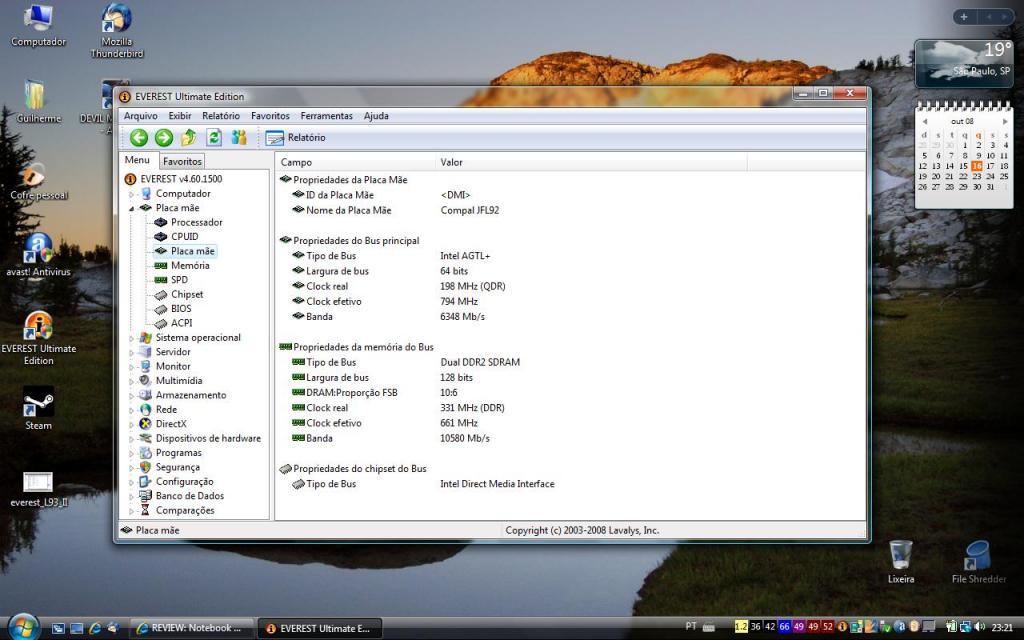Click the Up level arrow toolbar icon
Viewport: 1024px width, 640px height.
coord(189,137)
